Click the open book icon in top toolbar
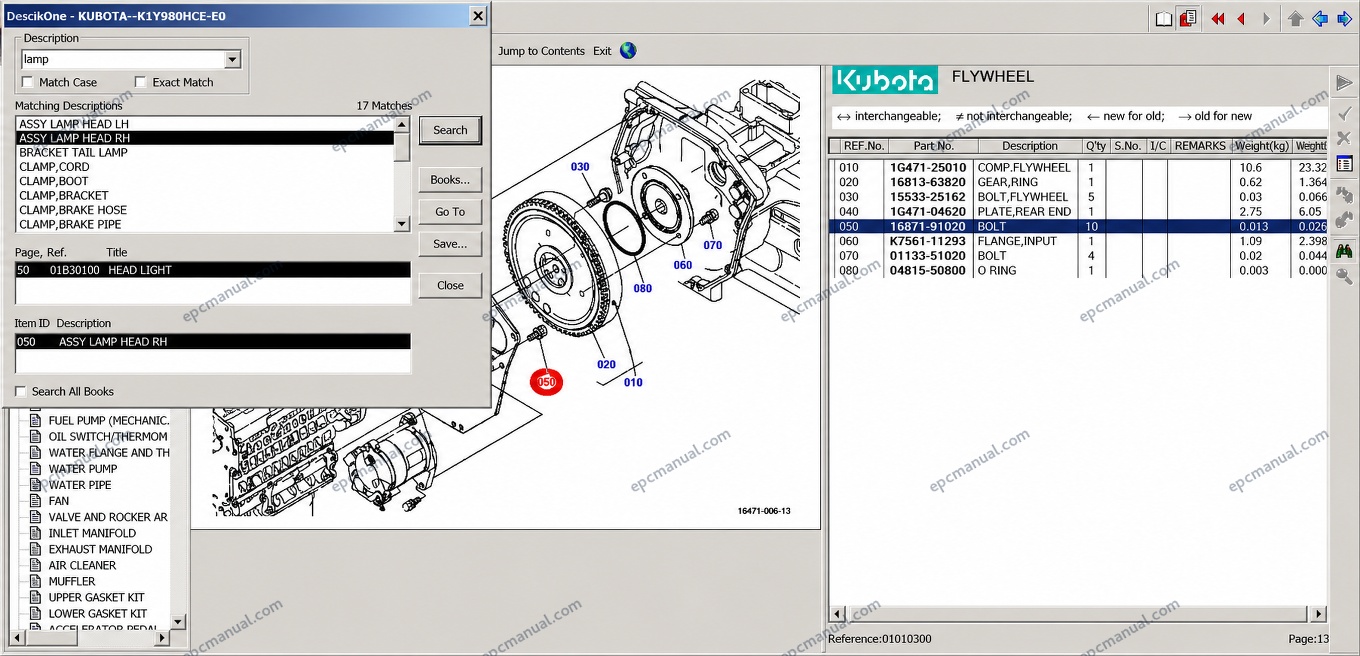The height and width of the screenshot is (656, 1360). pos(1164,19)
